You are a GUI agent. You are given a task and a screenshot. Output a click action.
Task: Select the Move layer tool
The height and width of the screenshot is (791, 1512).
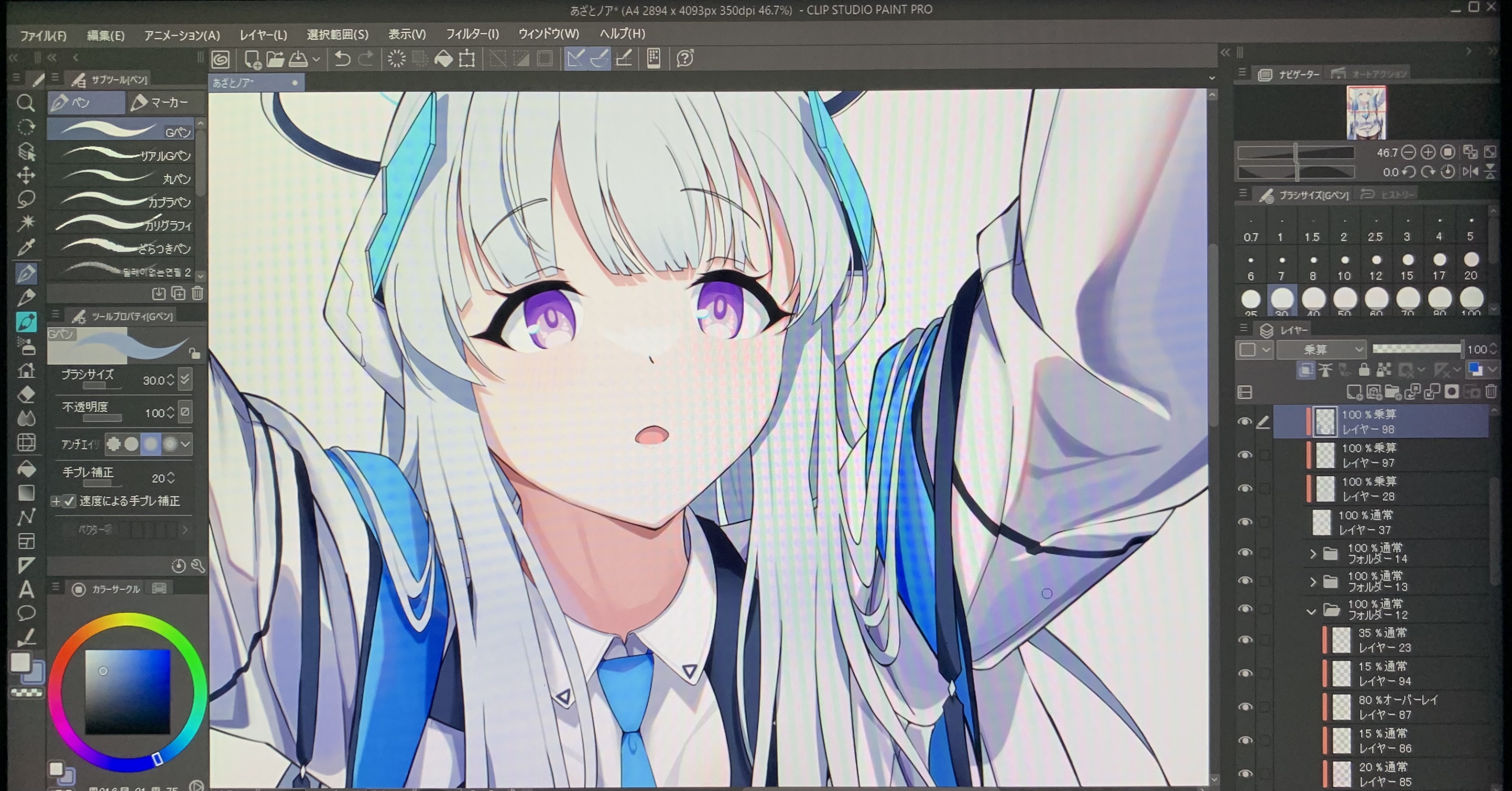tap(26, 175)
